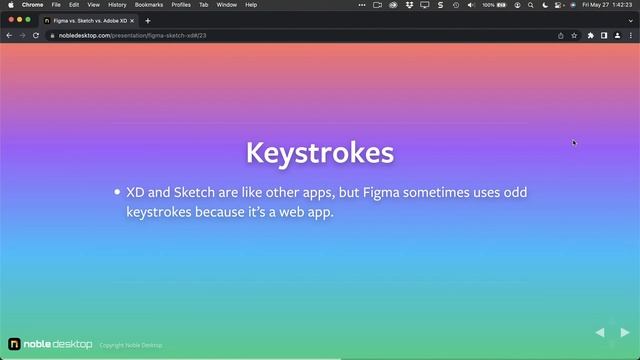Close the Figma vs. Sketch tab

coord(132,21)
